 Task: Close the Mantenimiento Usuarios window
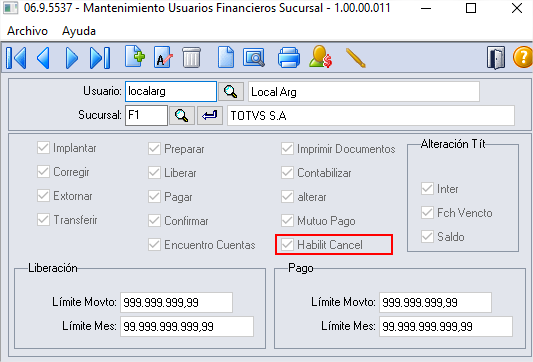[517, 8]
